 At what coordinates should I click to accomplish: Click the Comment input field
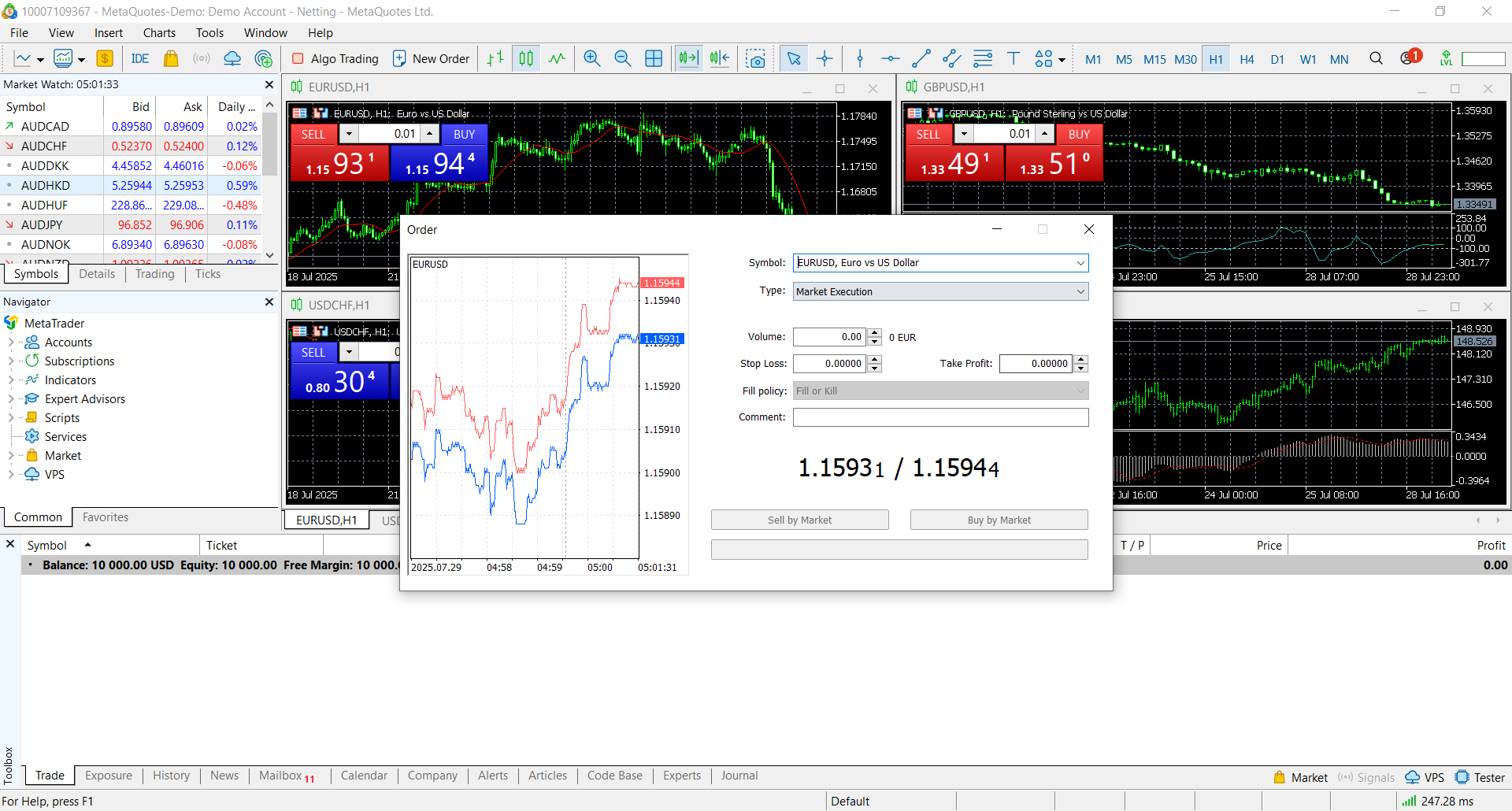coord(940,417)
